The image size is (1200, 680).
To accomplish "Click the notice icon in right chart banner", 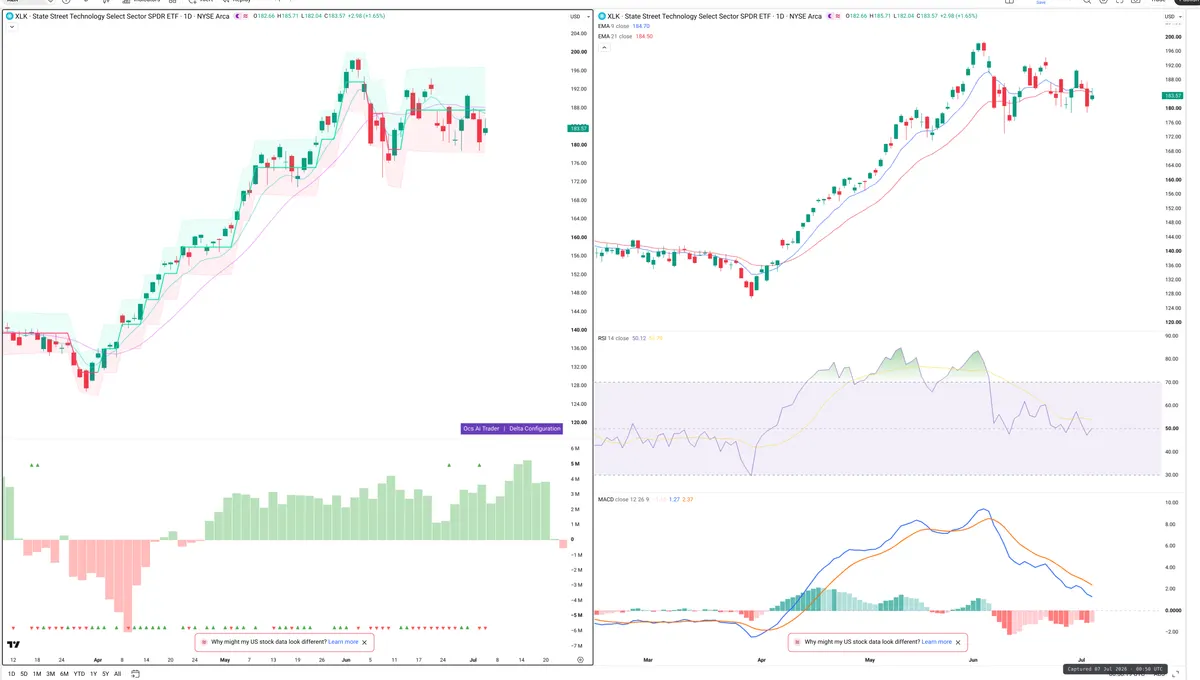I will [799, 642].
